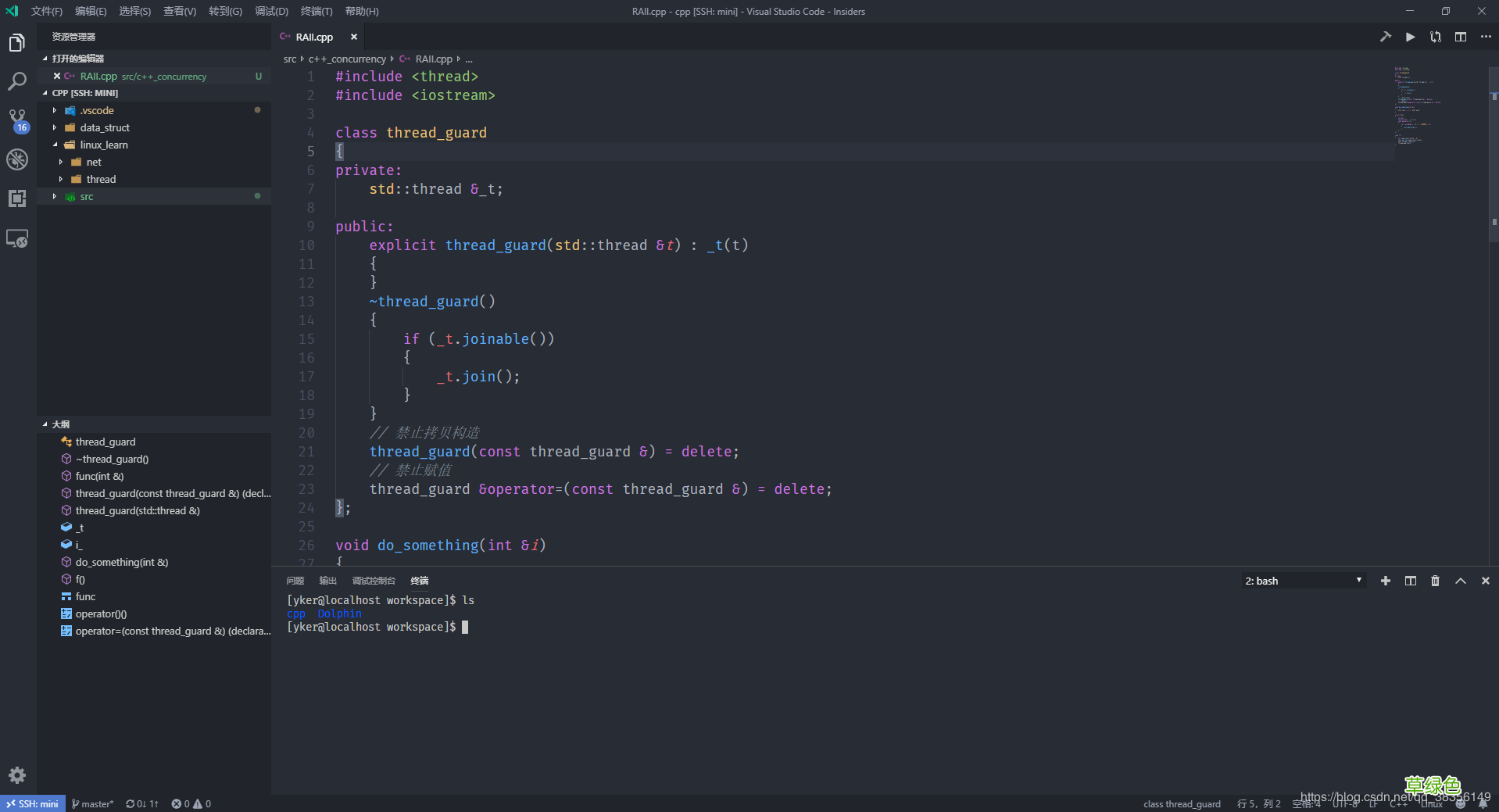Open the 终端(T) menu
The height and width of the screenshot is (812, 1499).
(316, 11)
